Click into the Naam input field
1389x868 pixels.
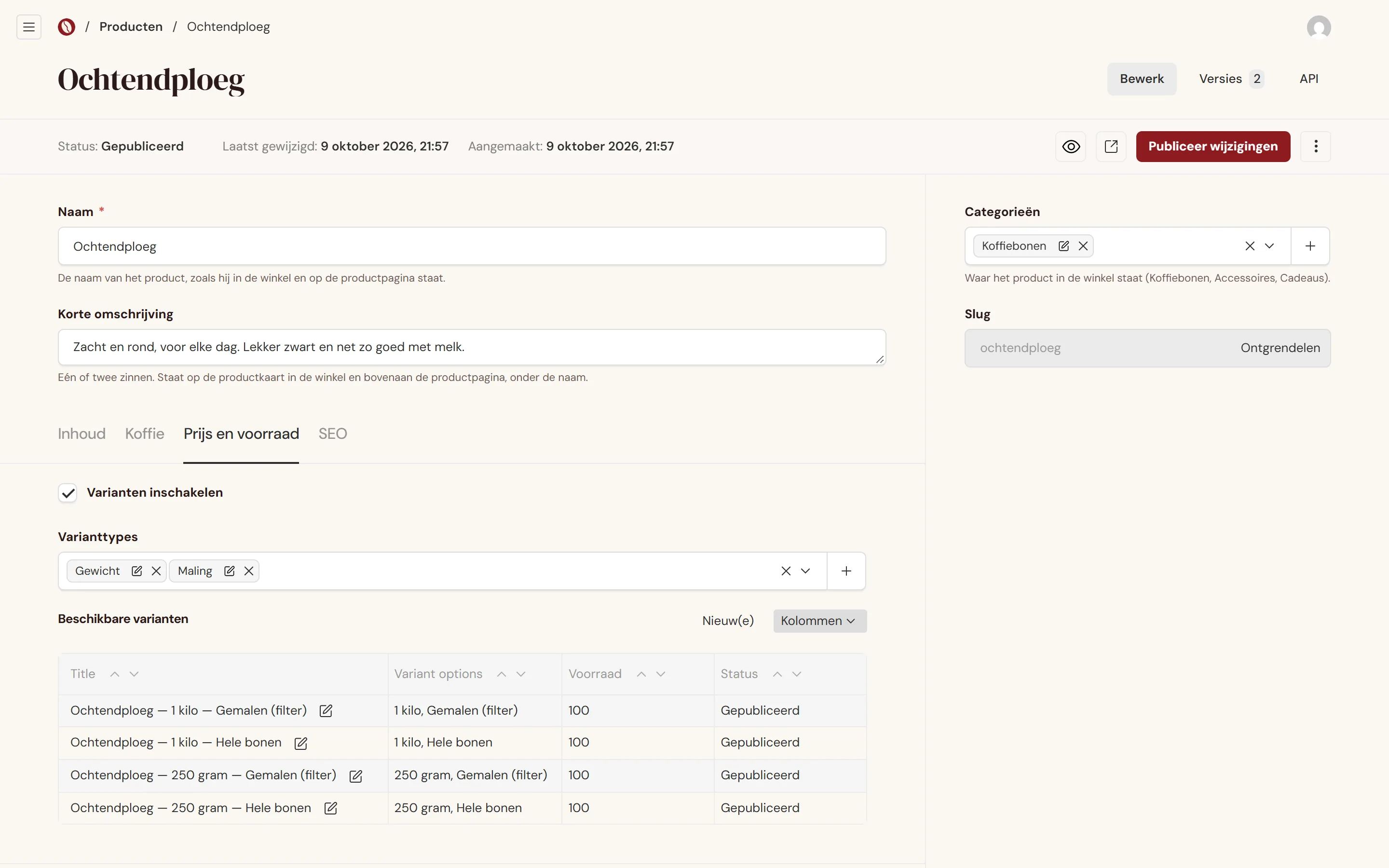472,246
